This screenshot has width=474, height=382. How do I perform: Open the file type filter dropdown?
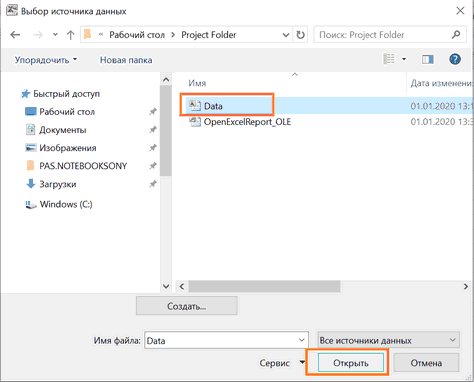click(x=389, y=340)
